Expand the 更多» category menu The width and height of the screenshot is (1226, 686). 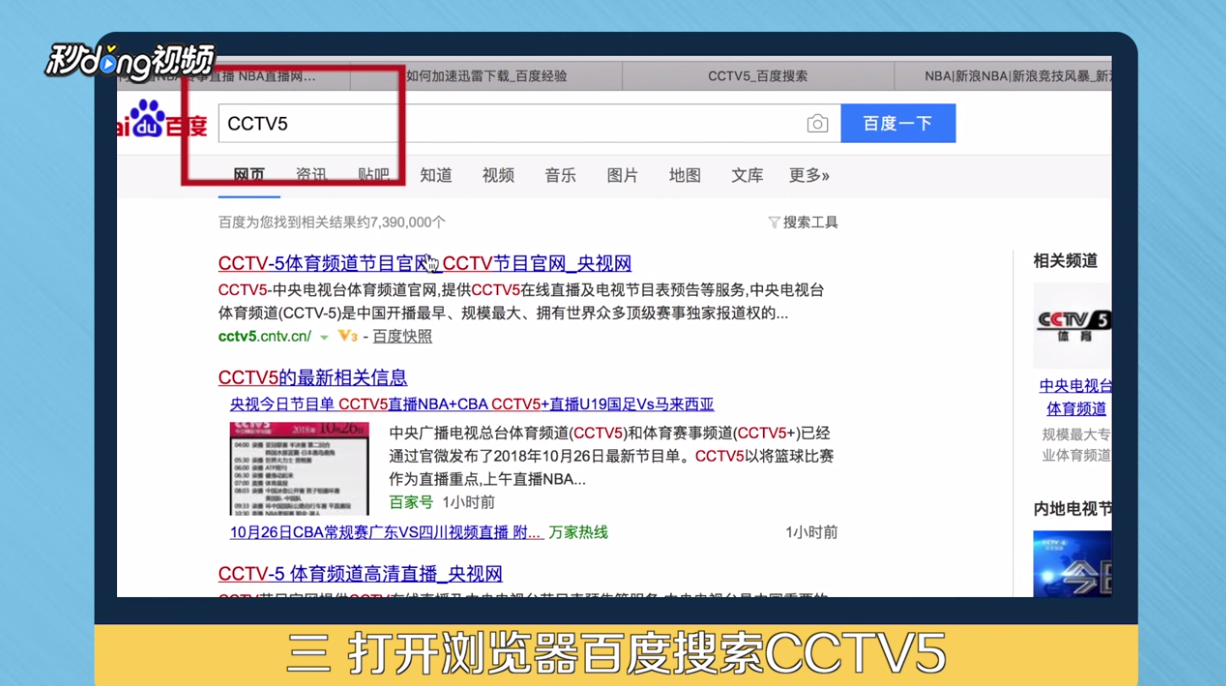(x=809, y=176)
